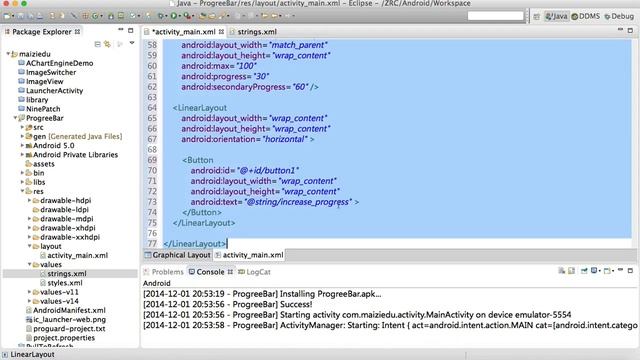Collapse the maiziedu working set
This screenshot has height=360, width=640.
coord(8,54)
